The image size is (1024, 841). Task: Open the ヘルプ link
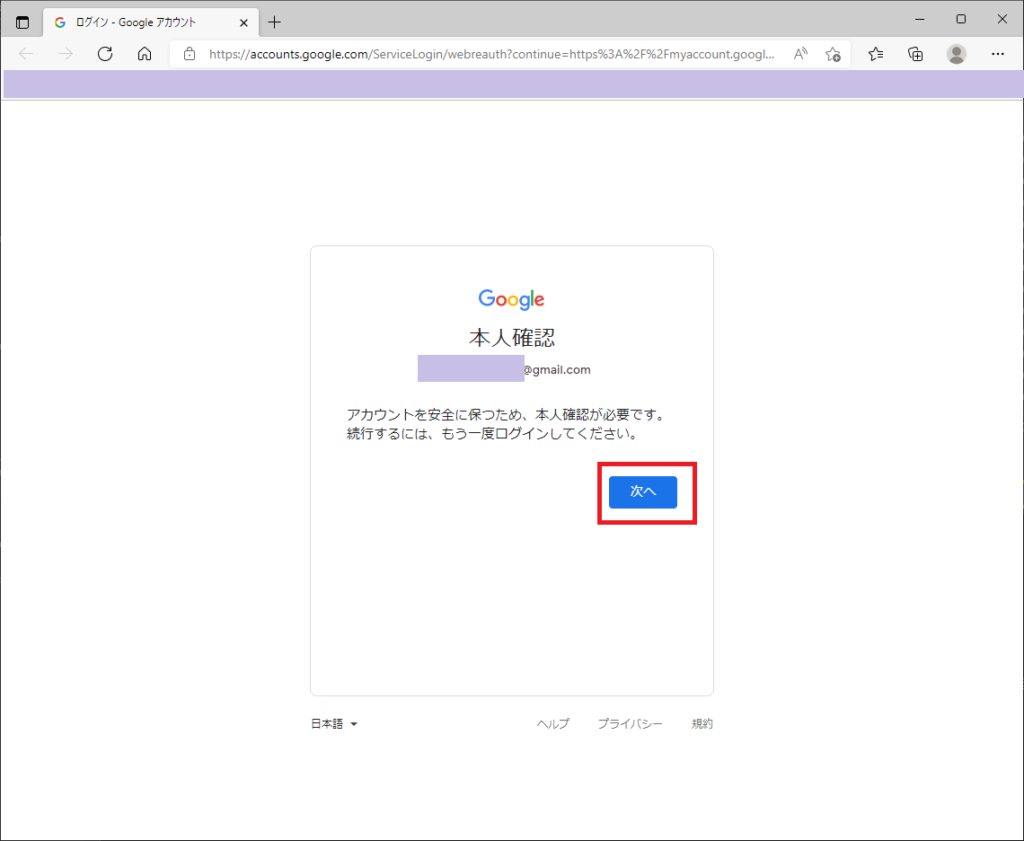point(553,723)
